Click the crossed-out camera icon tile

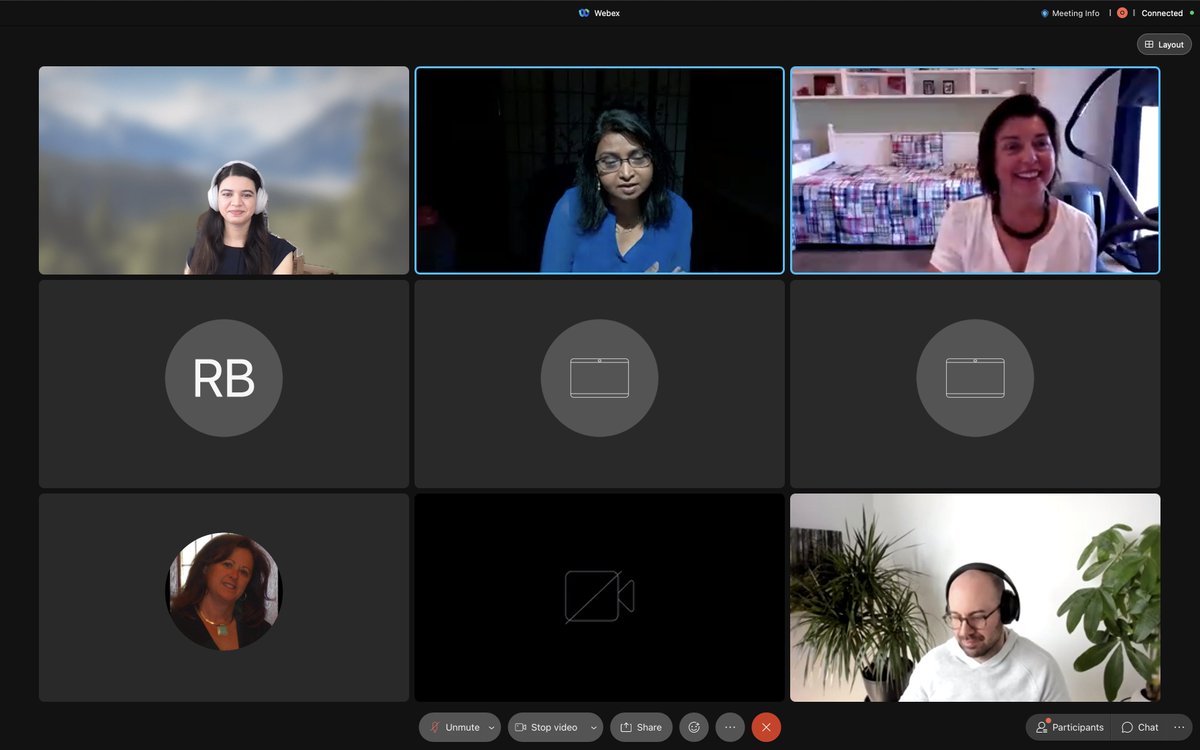coord(600,597)
